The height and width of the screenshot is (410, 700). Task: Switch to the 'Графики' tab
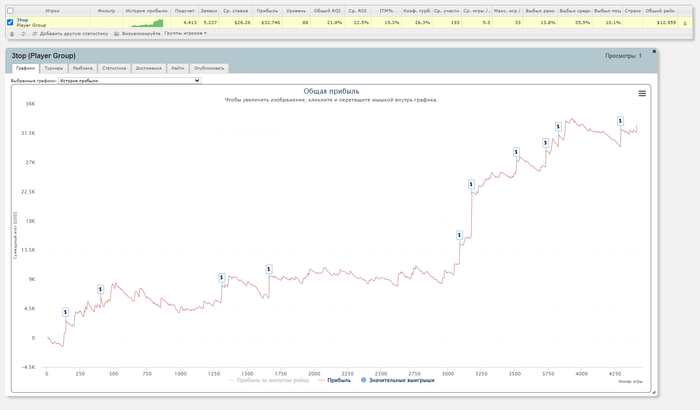25,68
